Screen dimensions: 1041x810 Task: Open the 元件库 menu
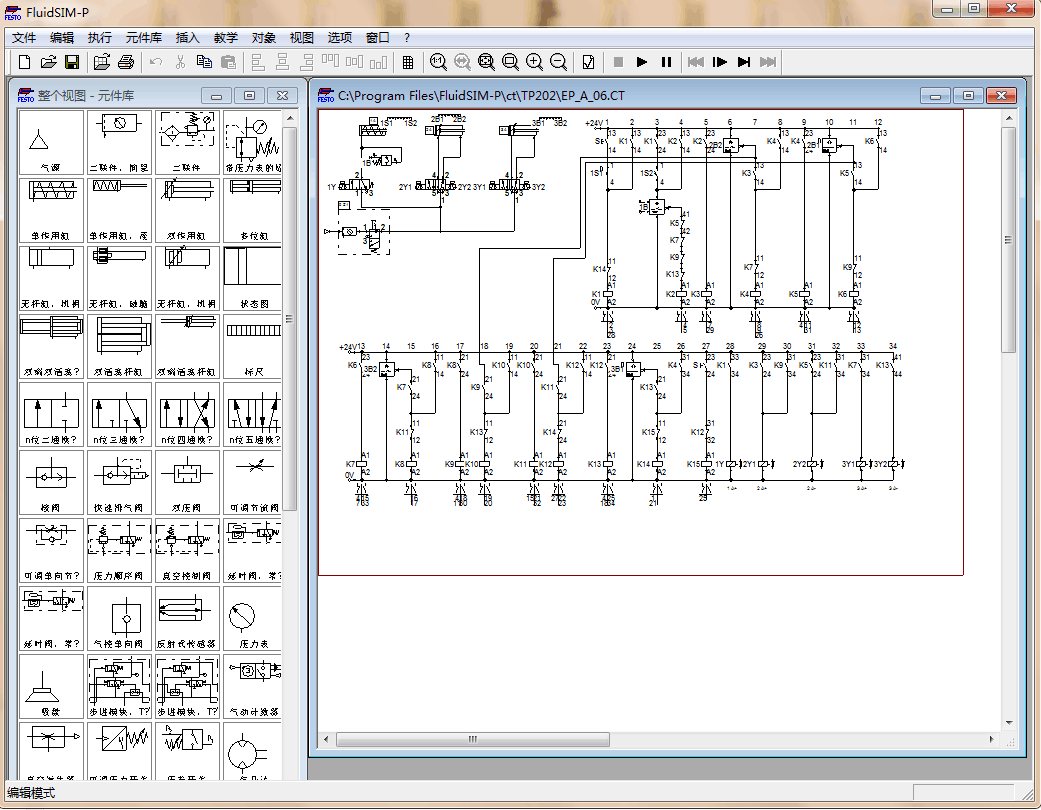click(144, 38)
